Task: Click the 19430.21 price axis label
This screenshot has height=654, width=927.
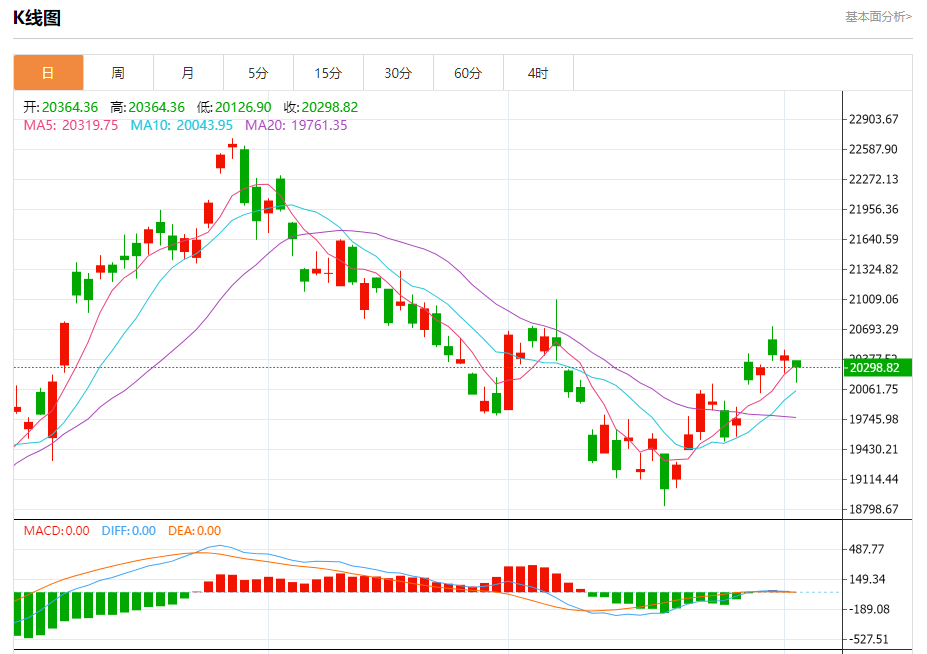Action: click(x=874, y=449)
